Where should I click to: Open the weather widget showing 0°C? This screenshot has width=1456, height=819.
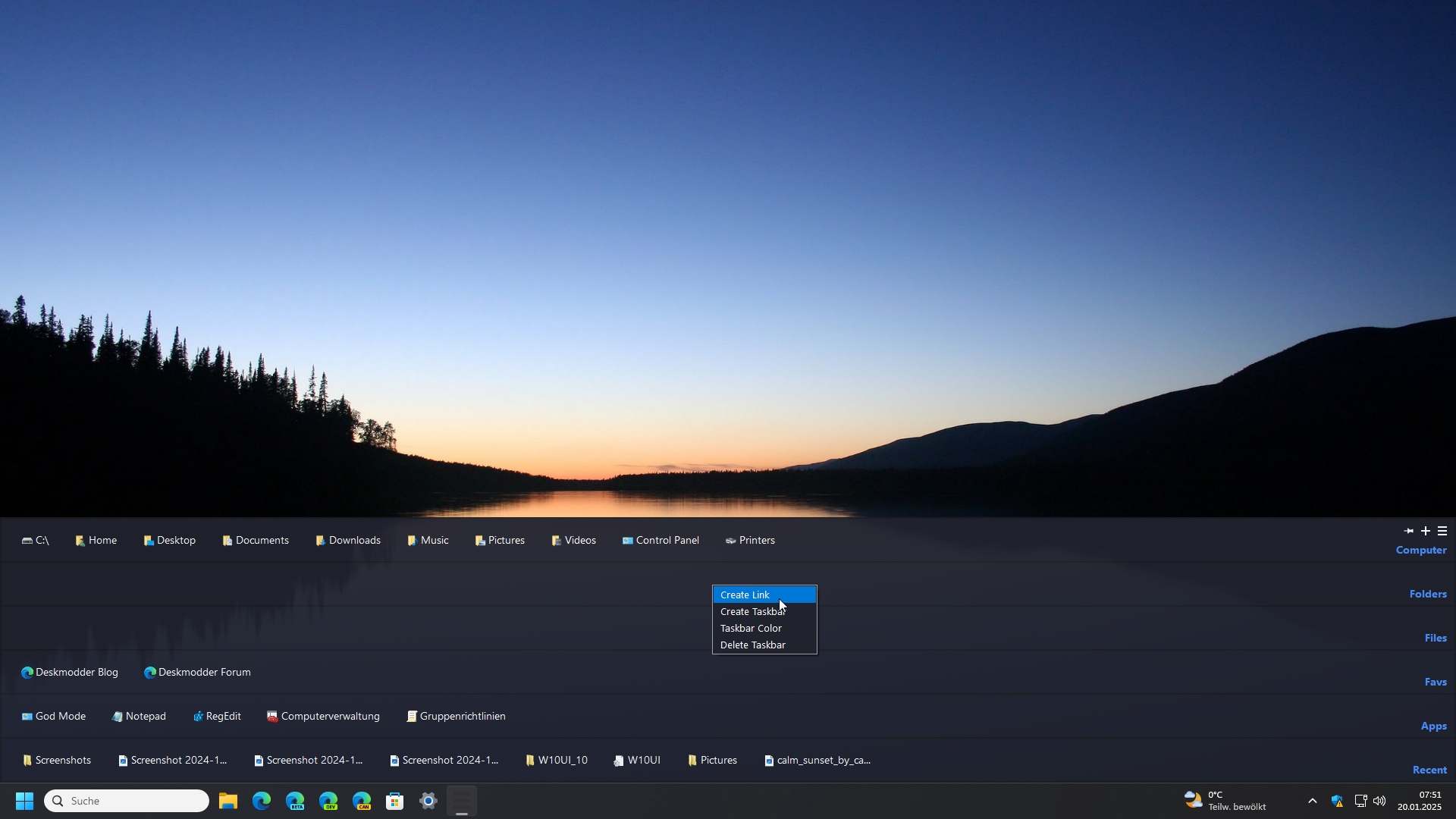1225,802
